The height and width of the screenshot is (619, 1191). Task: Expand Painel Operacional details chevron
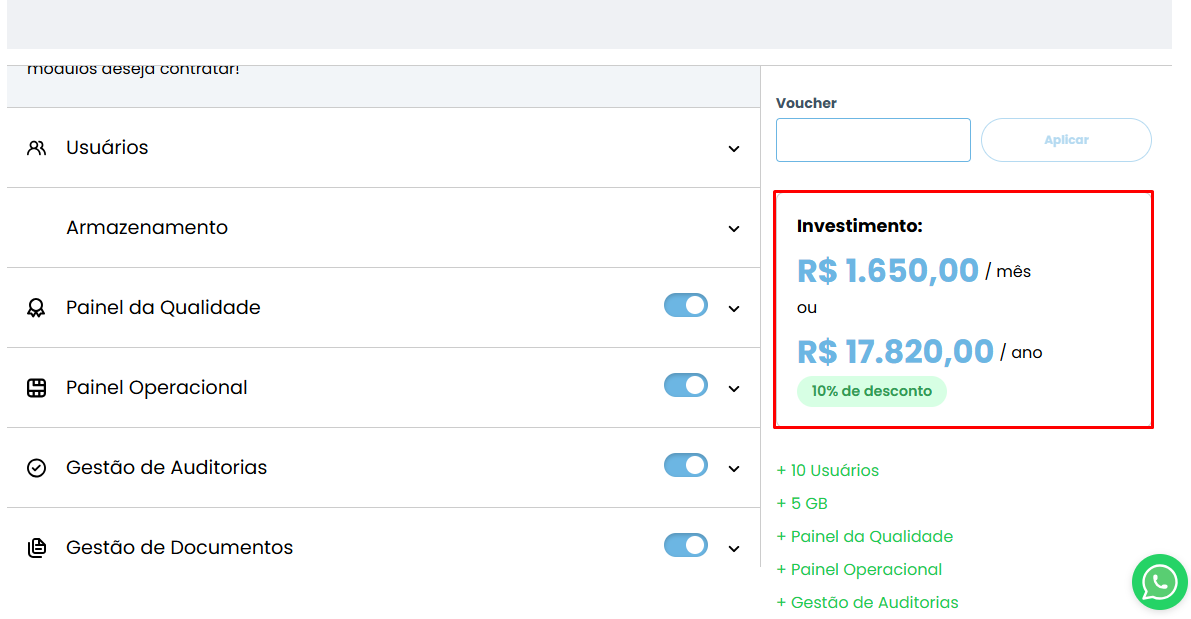click(x=734, y=389)
